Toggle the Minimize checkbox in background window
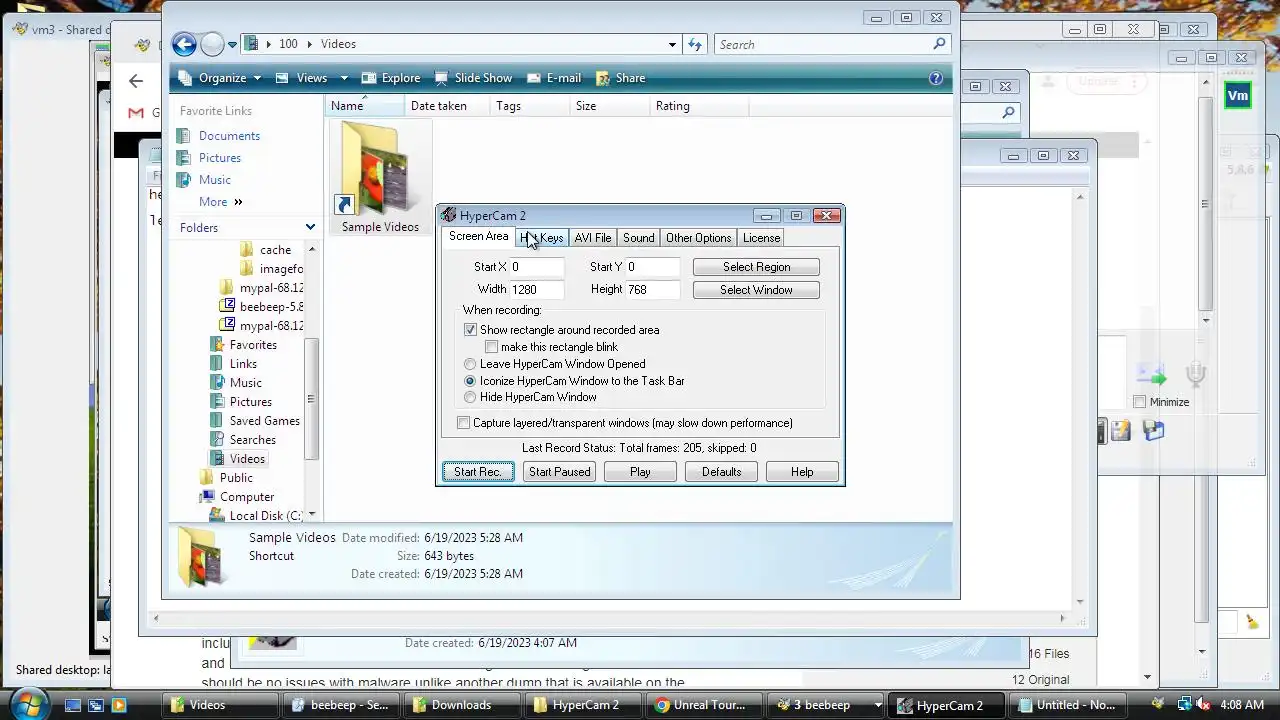The width and height of the screenshot is (1280, 720). point(1140,402)
